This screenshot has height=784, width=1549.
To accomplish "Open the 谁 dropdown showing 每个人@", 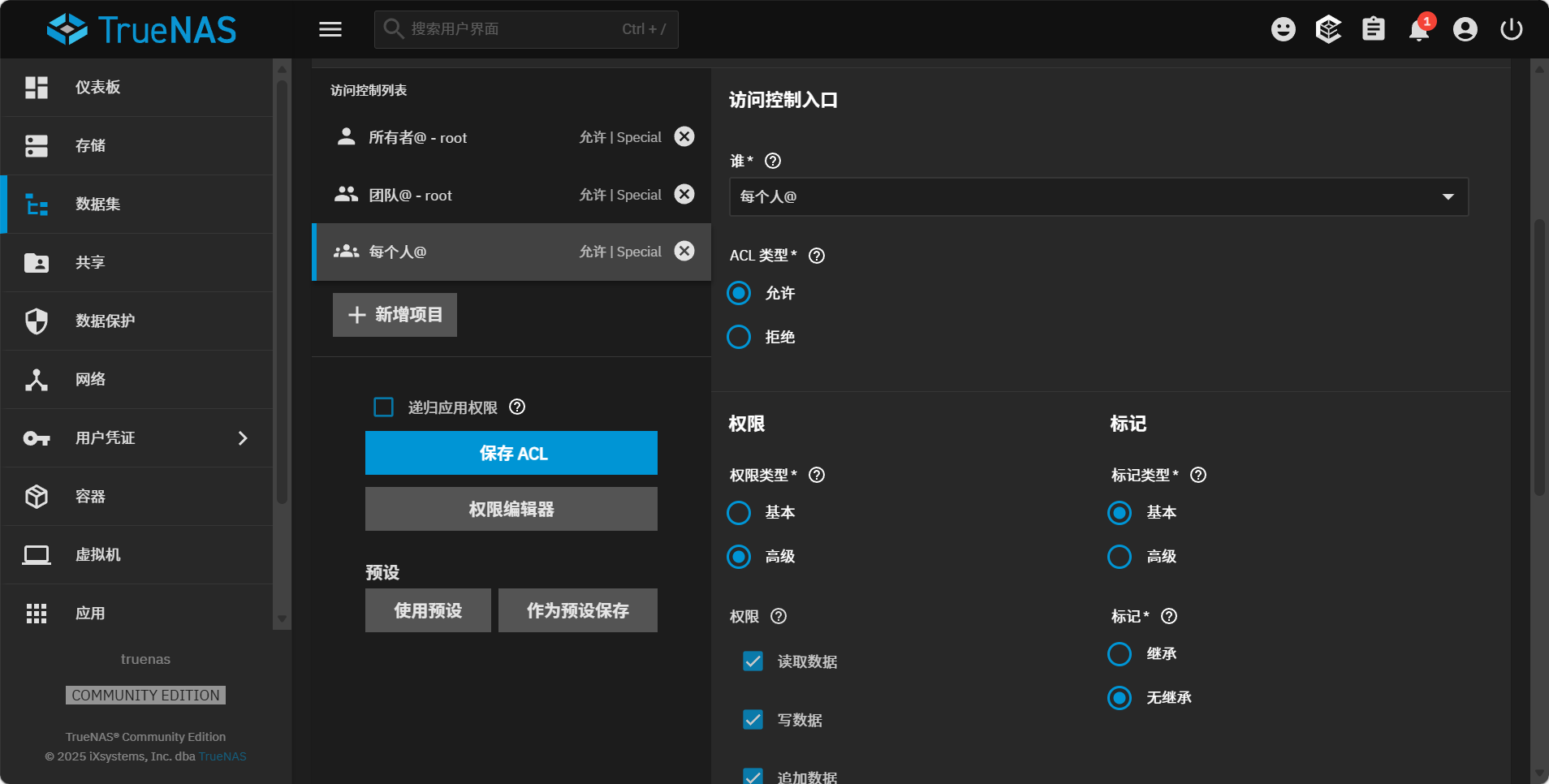I will [1098, 197].
